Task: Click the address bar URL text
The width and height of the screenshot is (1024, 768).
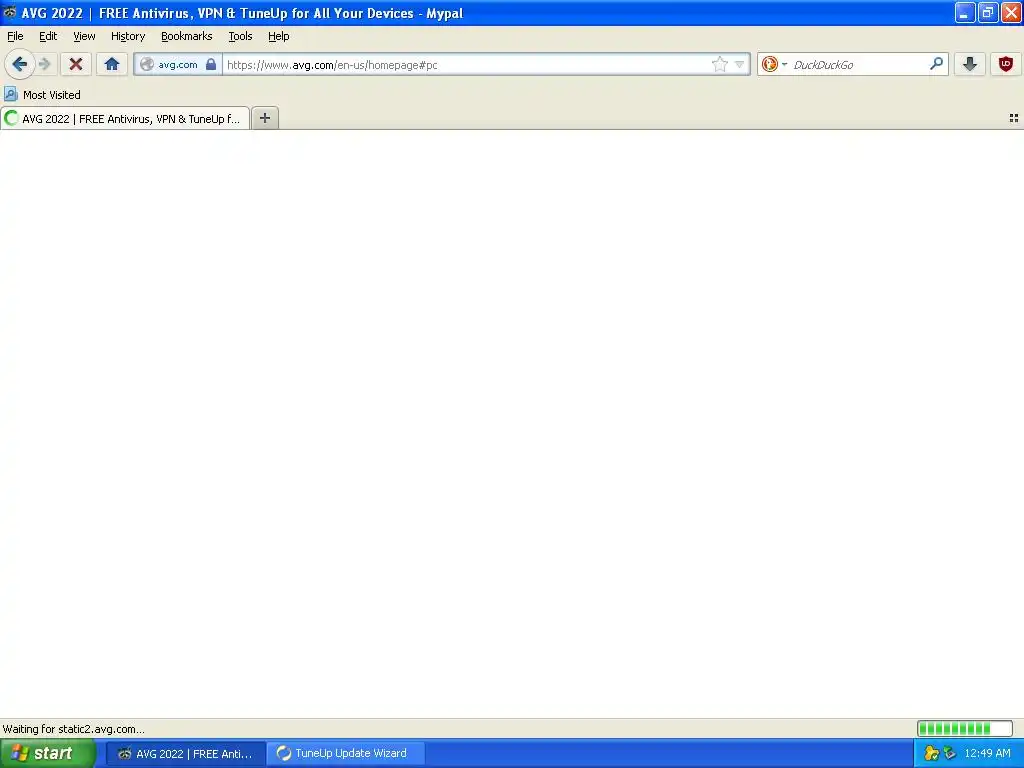Action: coord(332,65)
